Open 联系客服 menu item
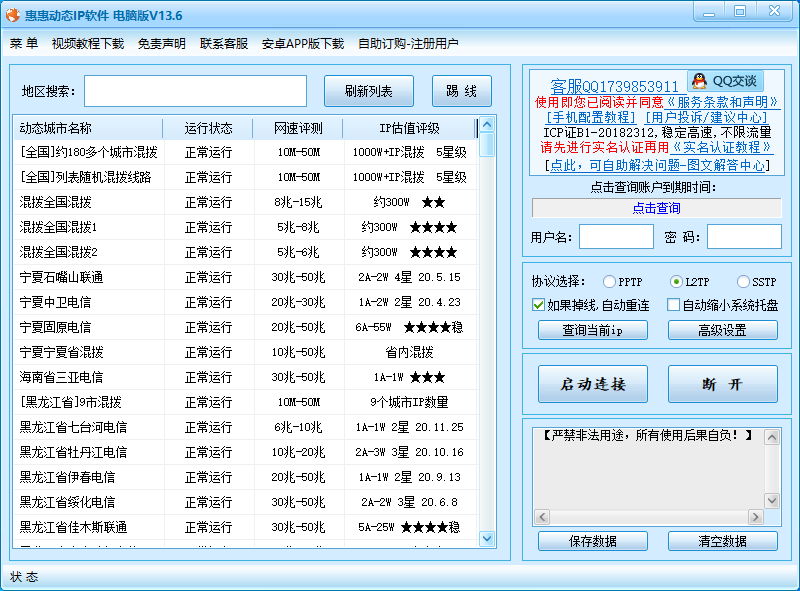The width and height of the screenshot is (800, 591). pos(224,43)
